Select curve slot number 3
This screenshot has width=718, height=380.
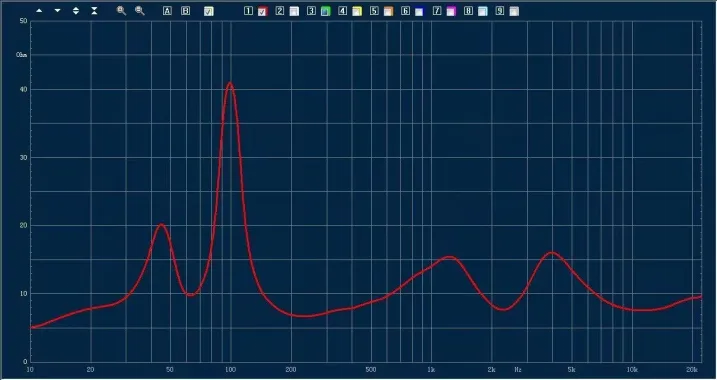pyautogui.click(x=311, y=11)
